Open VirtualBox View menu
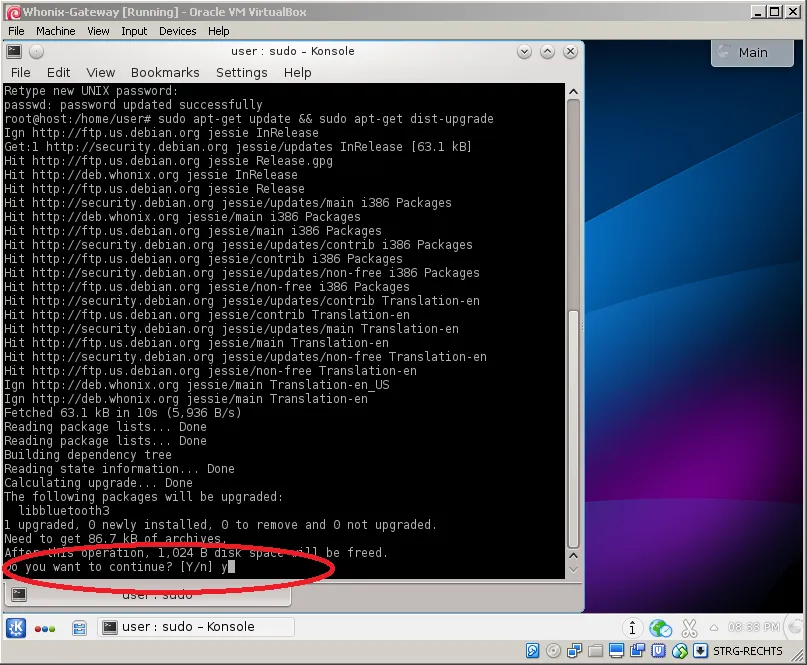807x665 pixels. tap(98, 31)
